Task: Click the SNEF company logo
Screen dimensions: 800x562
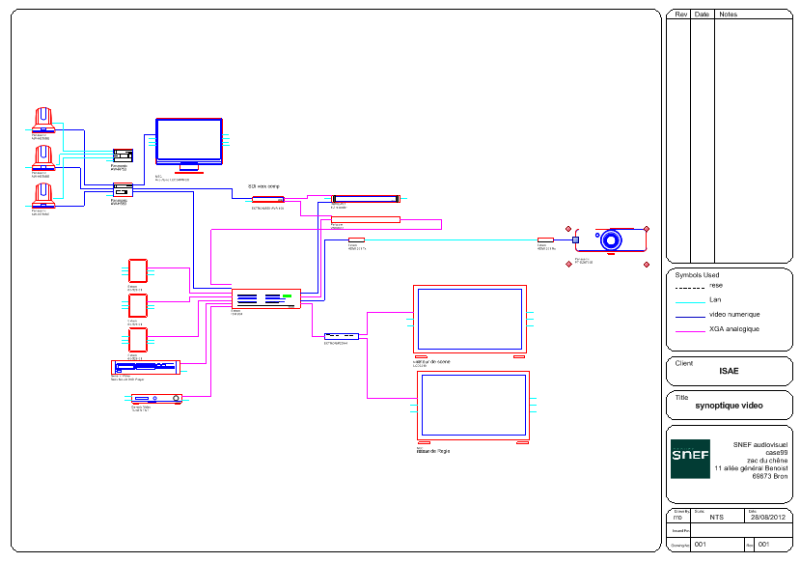Action: click(690, 459)
